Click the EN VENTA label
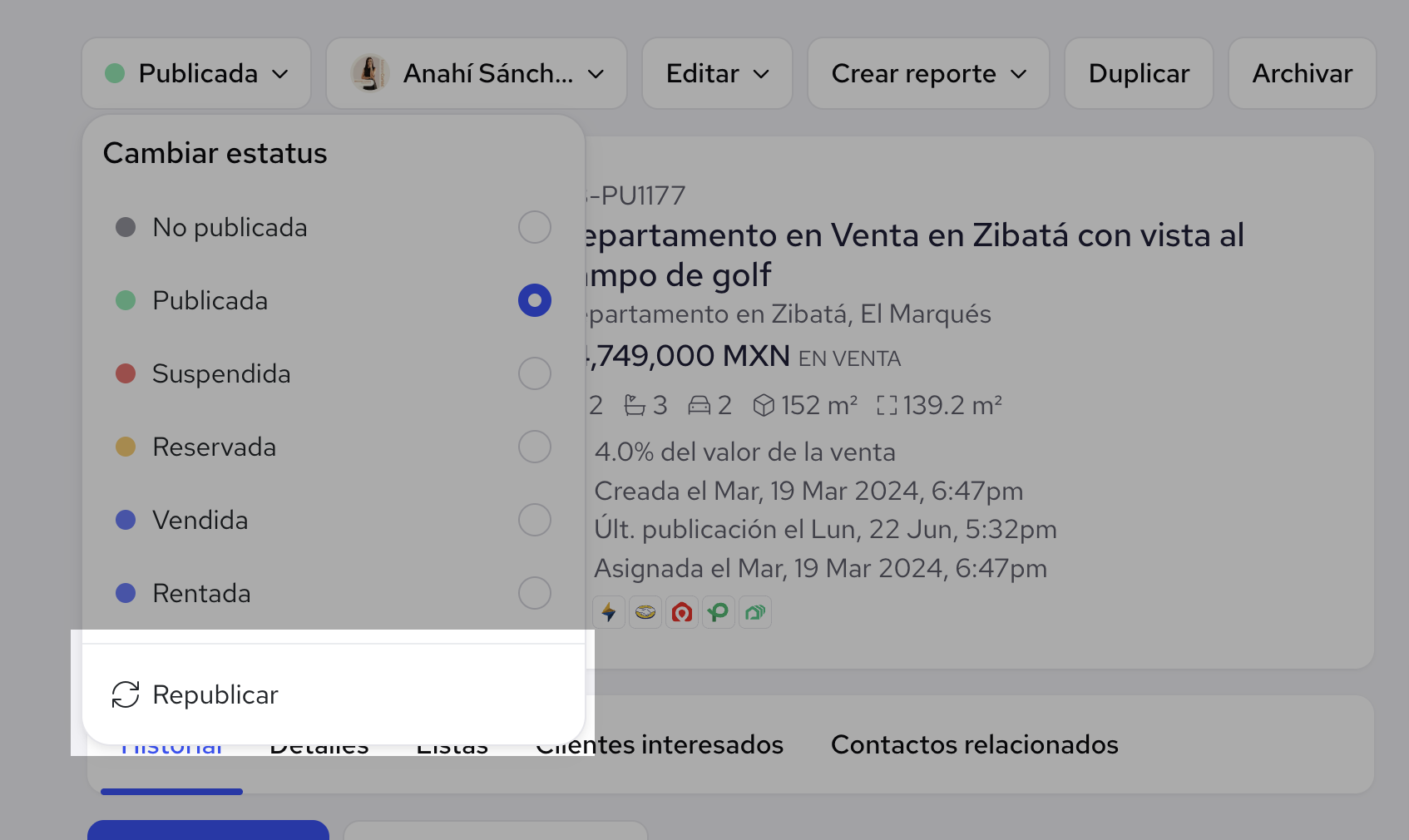The width and height of the screenshot is (1409, 840). (x=850, y=358)
